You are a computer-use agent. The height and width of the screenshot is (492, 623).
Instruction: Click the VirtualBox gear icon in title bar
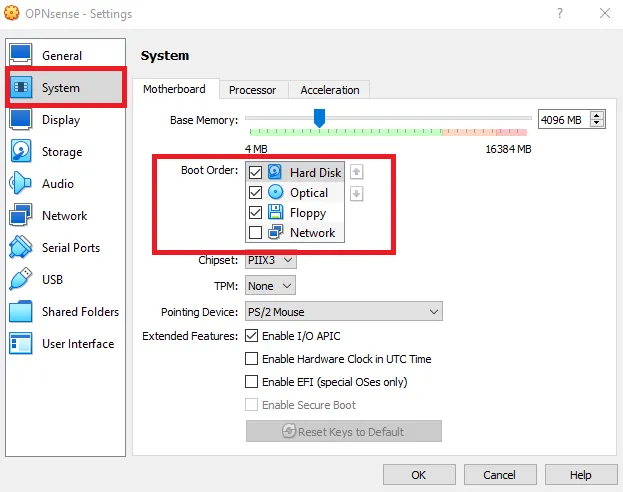[x=12, y=13]
